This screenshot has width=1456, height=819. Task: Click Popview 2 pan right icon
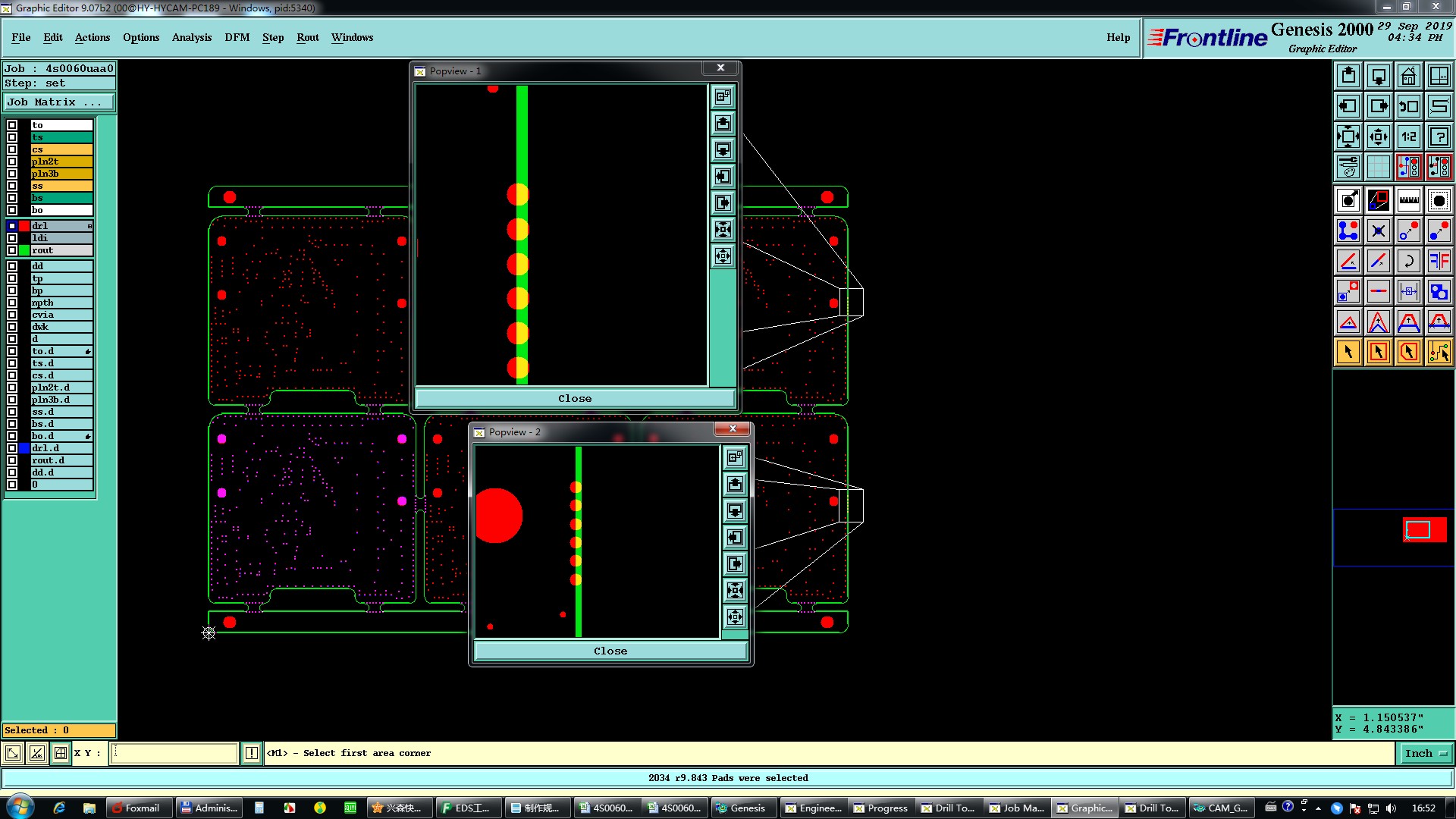pyautogui.click(x=736, y=563)
